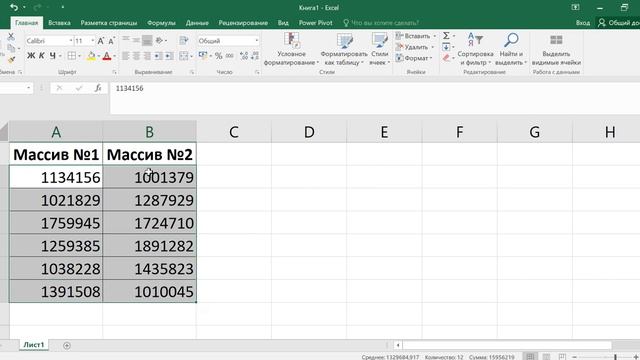The width and height of the screenshot is (640, 360).
Task: Click Выделить видимые ячейки button
Action: [556, 49]
